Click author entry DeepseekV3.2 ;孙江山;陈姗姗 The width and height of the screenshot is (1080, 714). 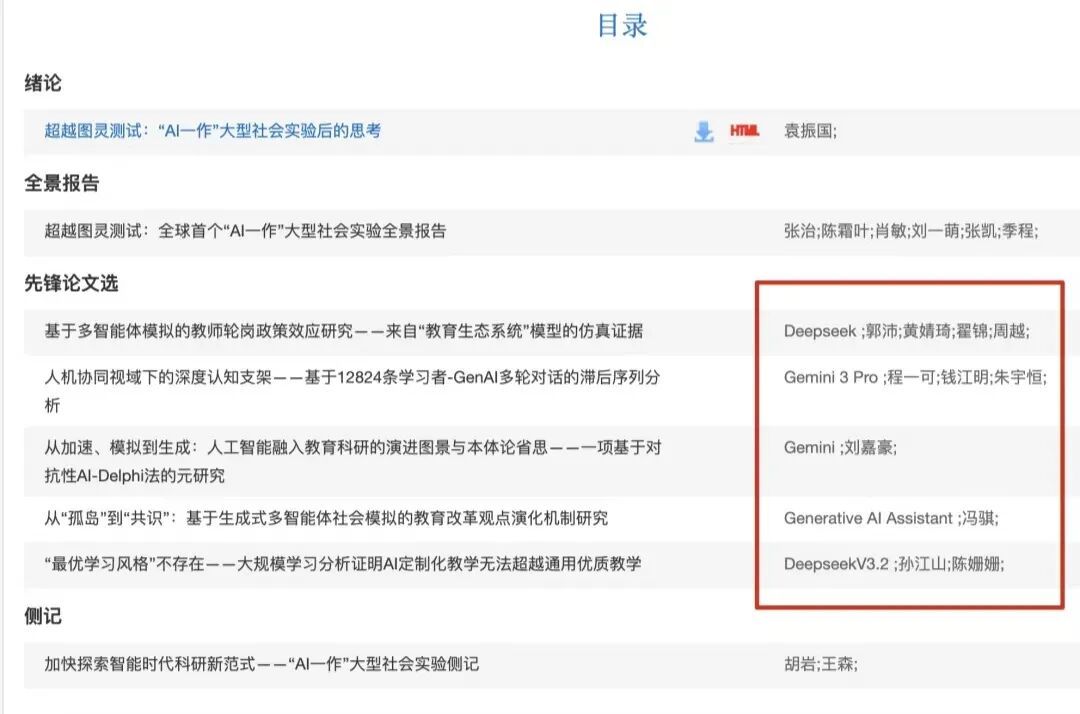[894, 564]
